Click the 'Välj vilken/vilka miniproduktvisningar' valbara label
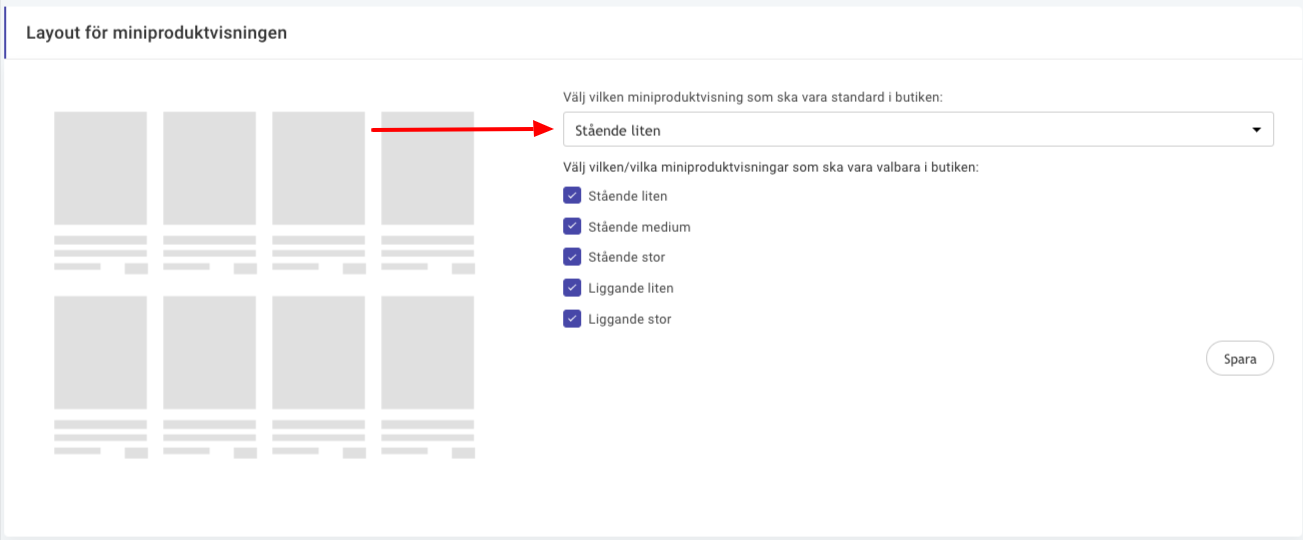The image size is (1303, 540). (771, 167)
